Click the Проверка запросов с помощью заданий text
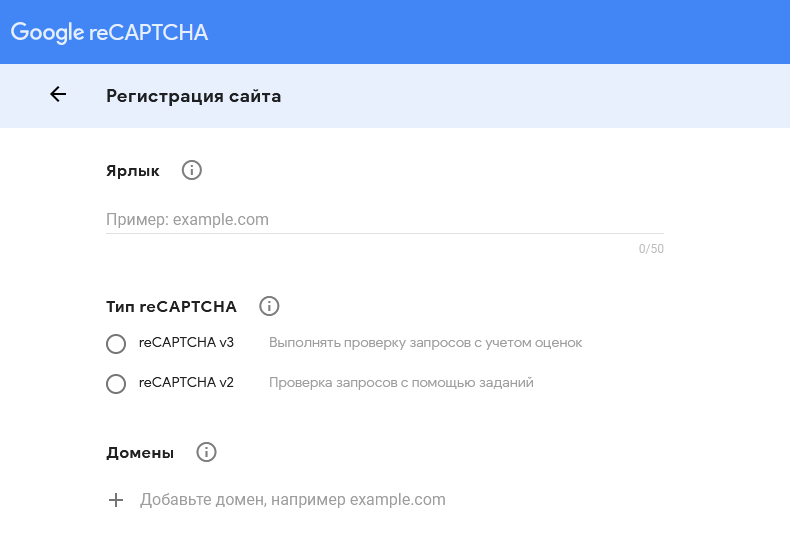Viewport: 790px width, 535px height. 401,382
